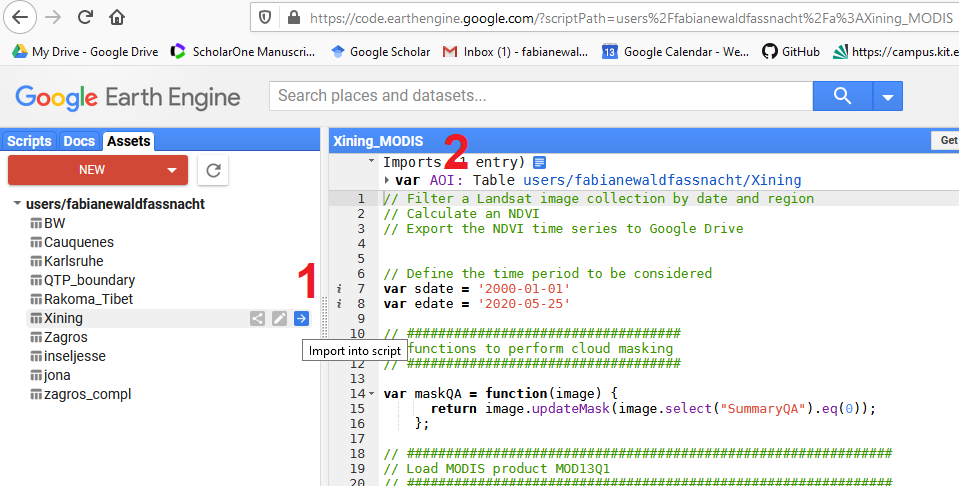
Task: Go back to previous browser page
Action: pyautogui.click(x=20, y=17)
